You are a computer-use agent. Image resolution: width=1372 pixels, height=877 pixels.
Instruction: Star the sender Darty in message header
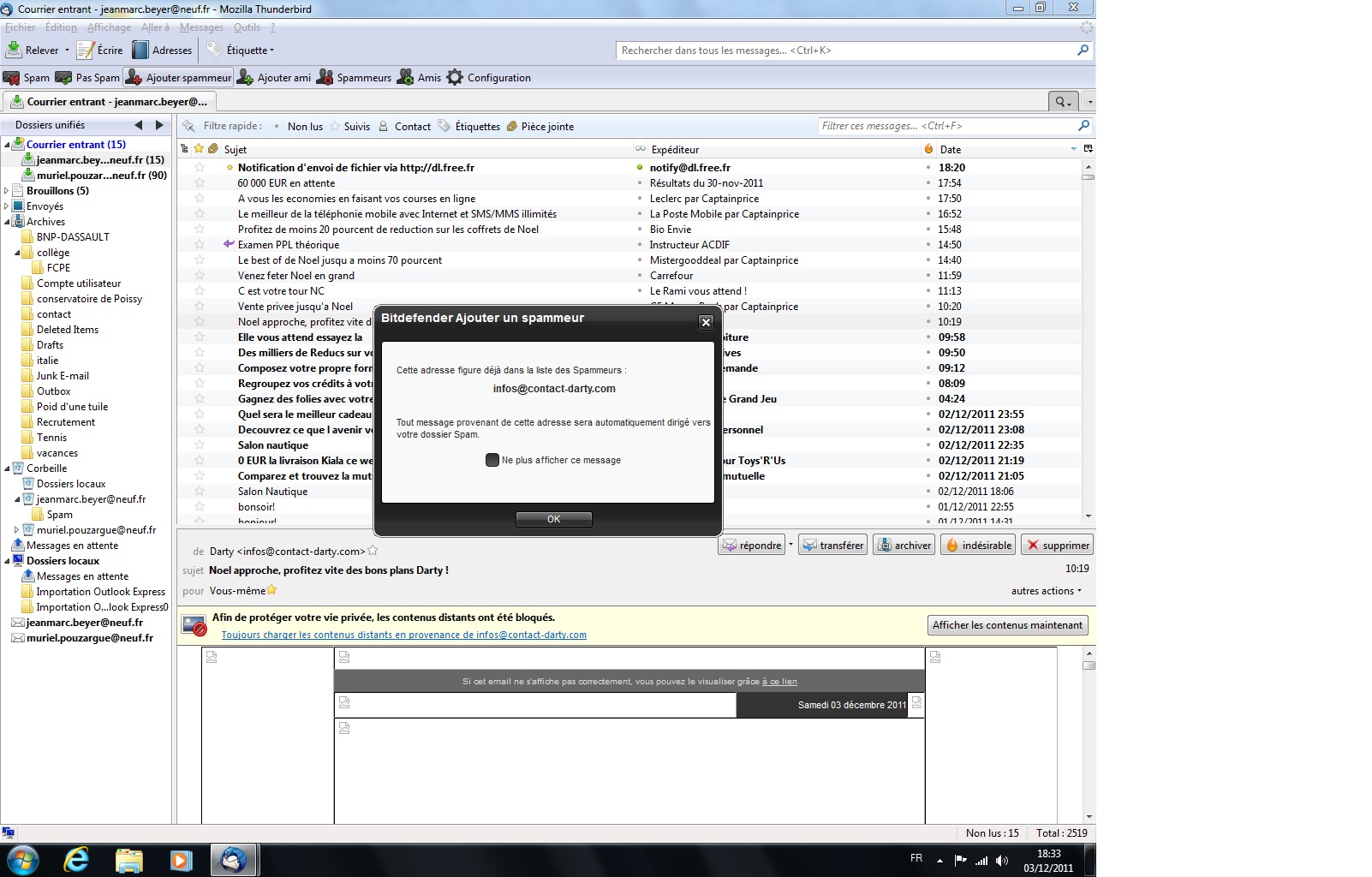click(x=373, y=551)
